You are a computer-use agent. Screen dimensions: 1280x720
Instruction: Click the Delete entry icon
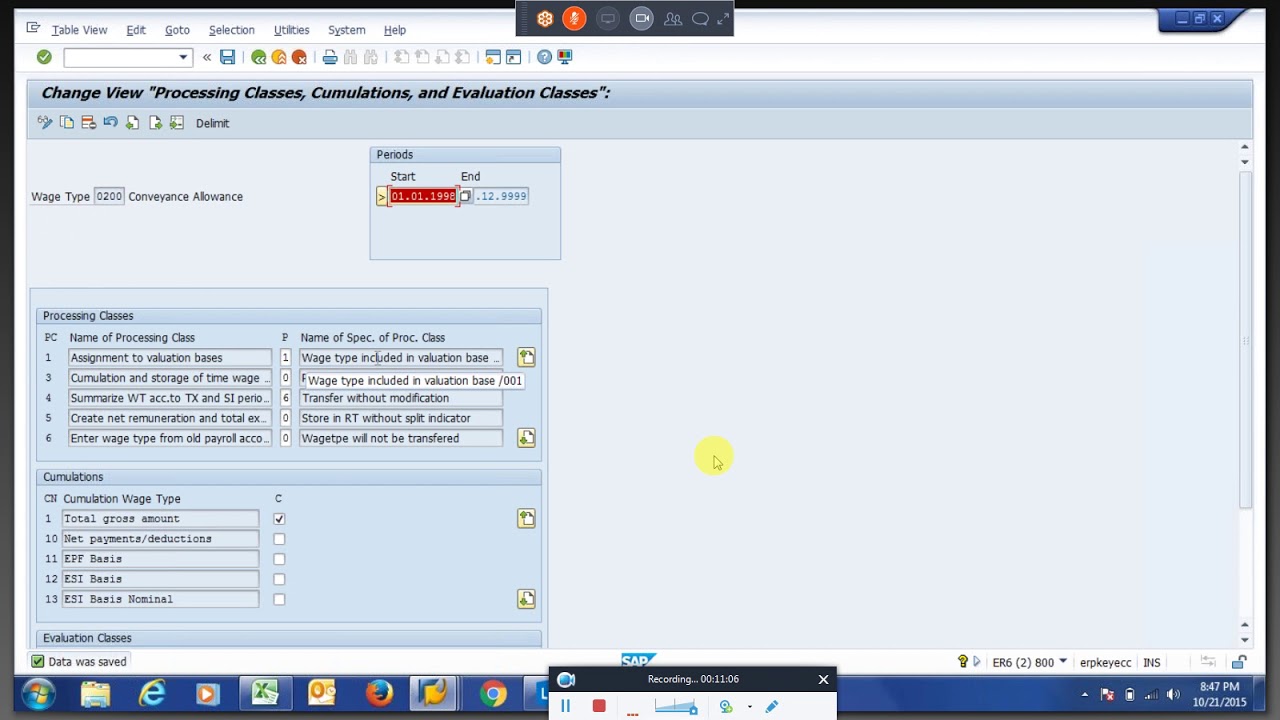(89, 122)
